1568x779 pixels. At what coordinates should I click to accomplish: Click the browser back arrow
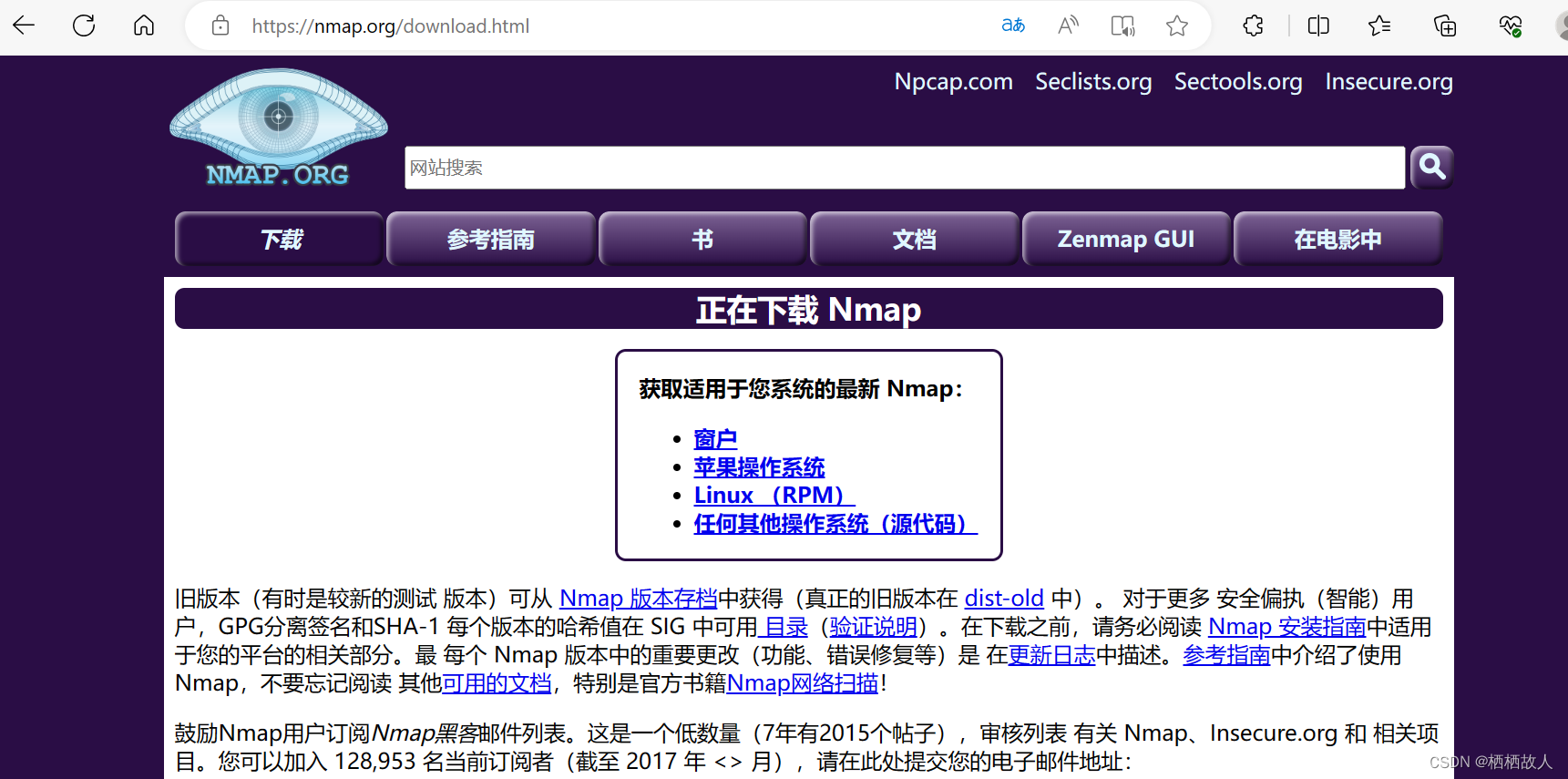pyautogui.click(x=25, y=26)
